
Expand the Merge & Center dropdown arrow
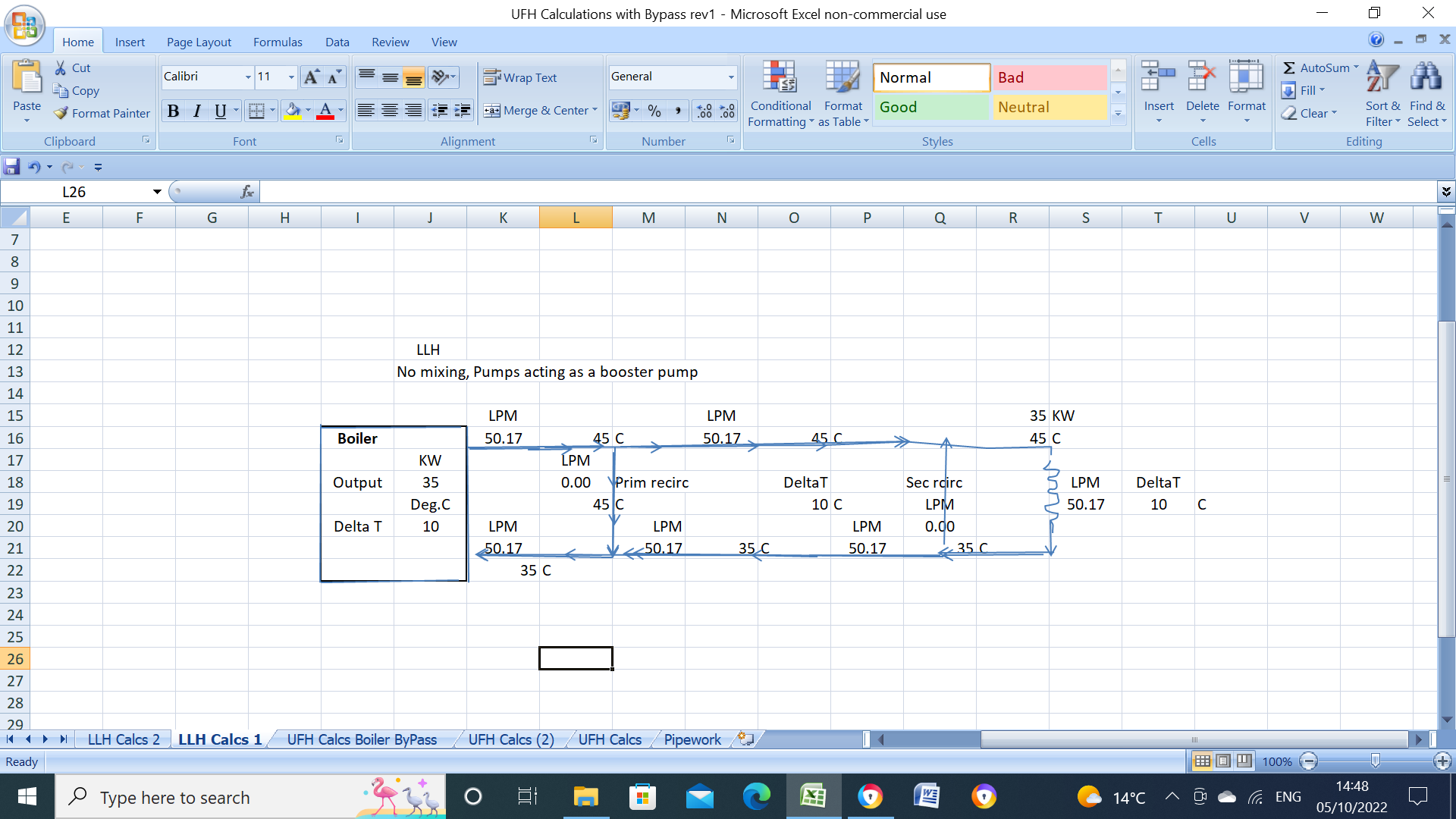coord(595,111)
